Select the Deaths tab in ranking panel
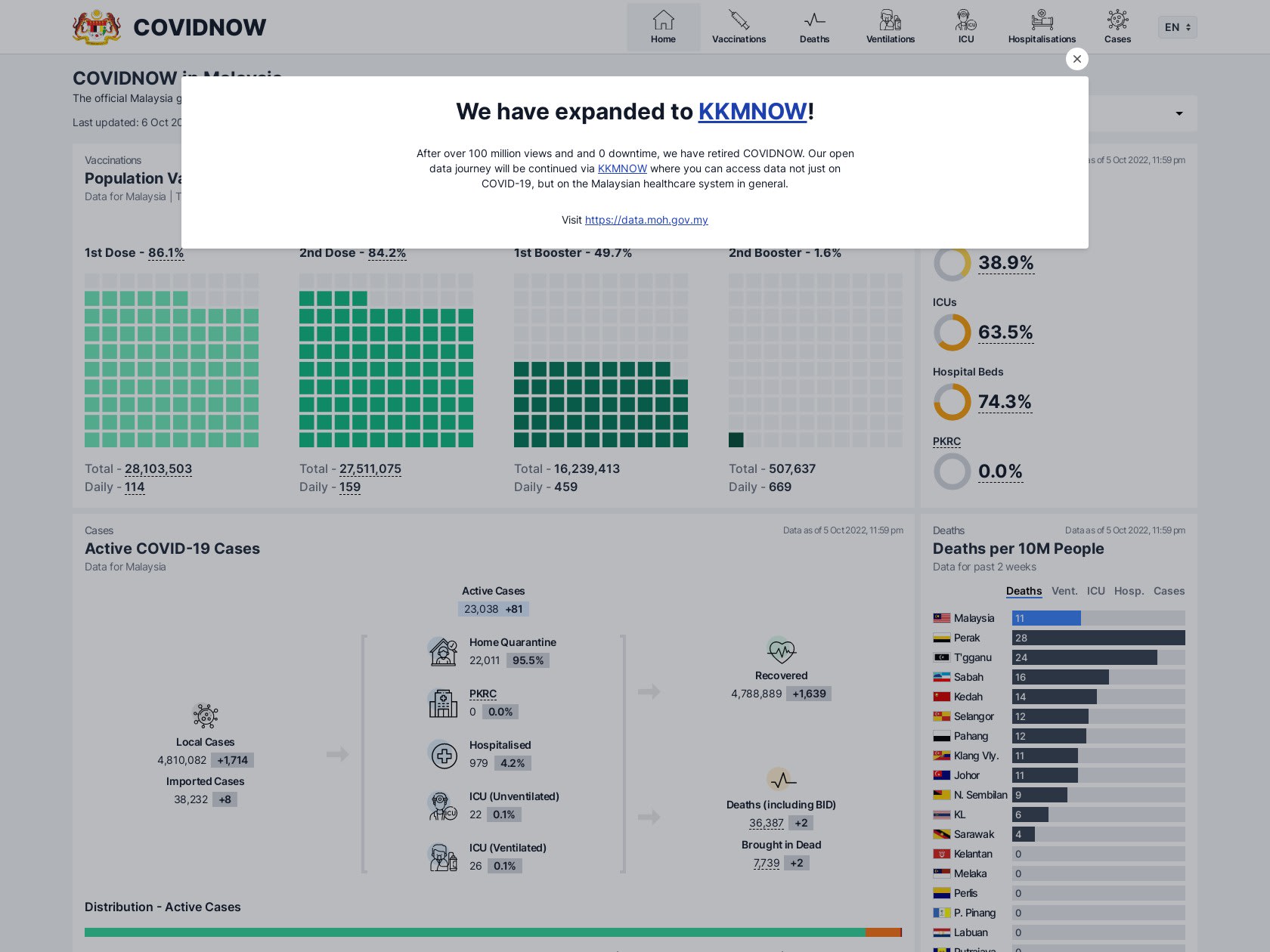 click(x=1024, y=591)
